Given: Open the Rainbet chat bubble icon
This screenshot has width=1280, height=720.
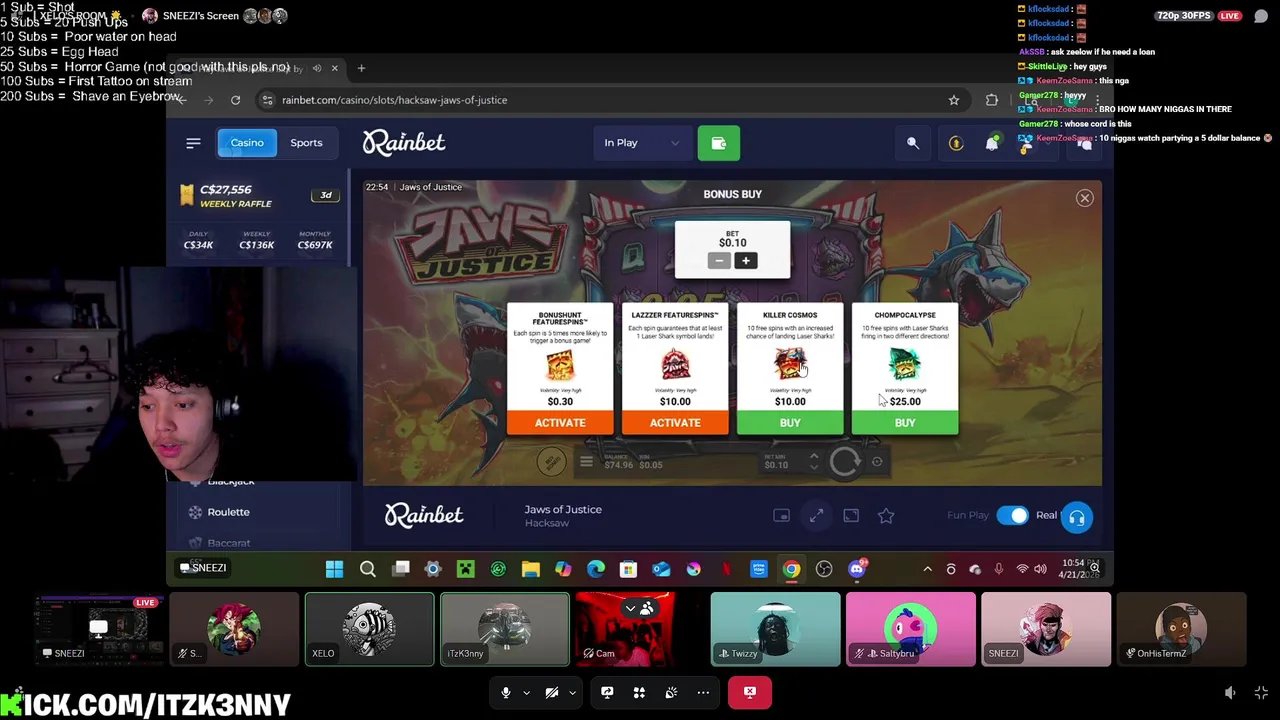Looking at the screenshot, I should [x=1085, y=144].
